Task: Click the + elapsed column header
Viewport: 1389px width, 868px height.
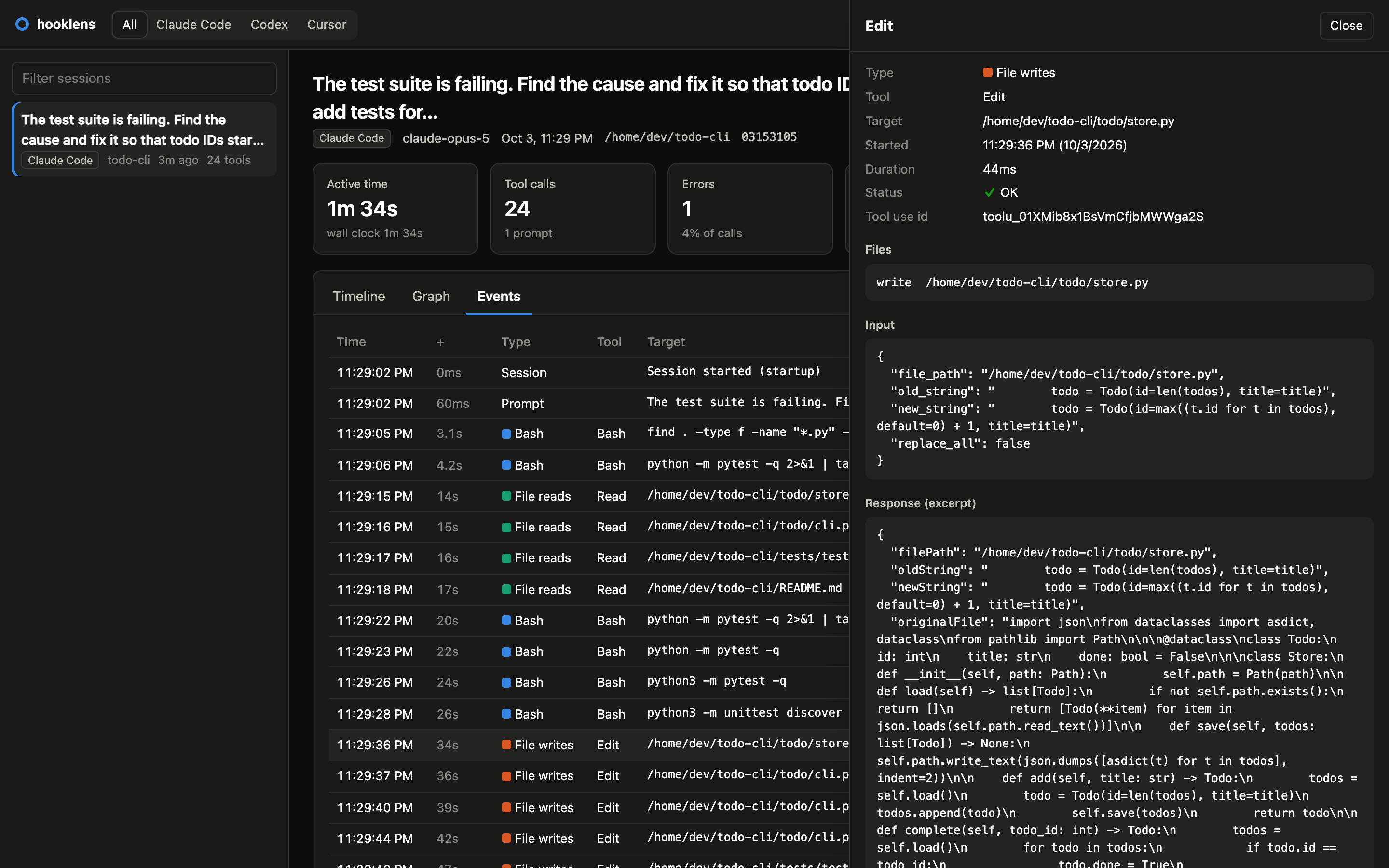Action: pos(440,342)
